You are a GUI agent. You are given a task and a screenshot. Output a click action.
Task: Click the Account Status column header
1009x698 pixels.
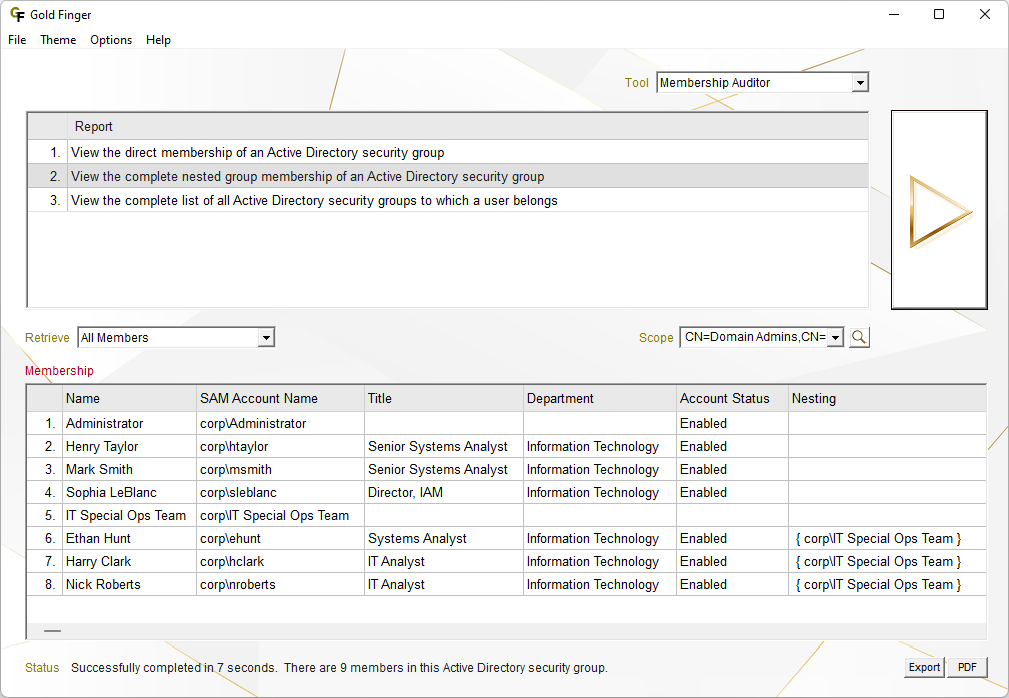(725, 398)
